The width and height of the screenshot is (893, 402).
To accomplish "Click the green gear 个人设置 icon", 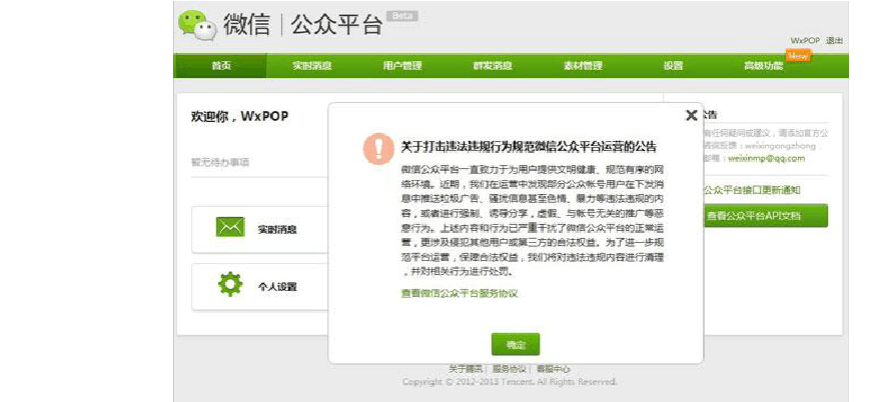I will pos(230,285).
